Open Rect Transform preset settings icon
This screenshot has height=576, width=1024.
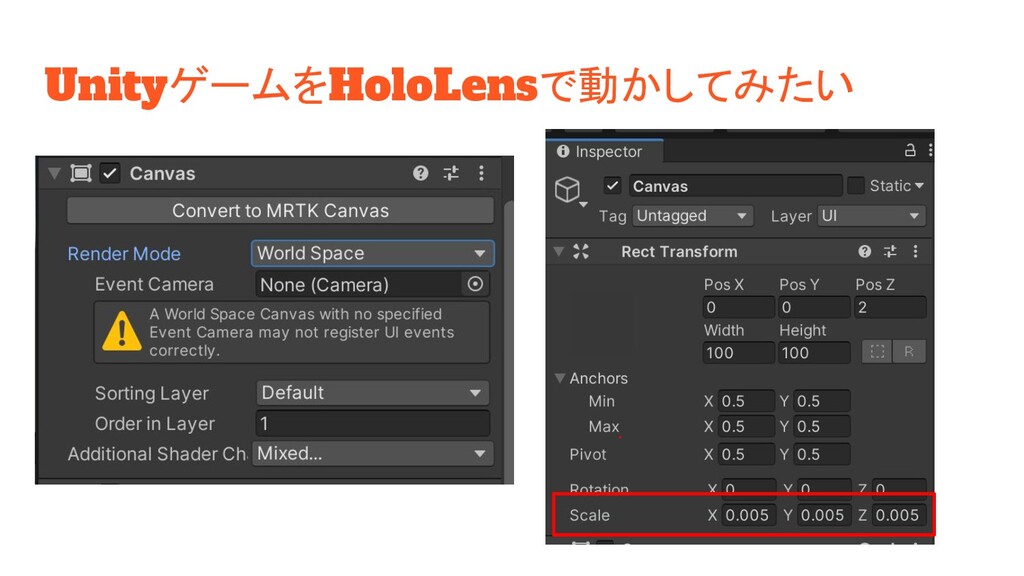click(x=890, y=251)
